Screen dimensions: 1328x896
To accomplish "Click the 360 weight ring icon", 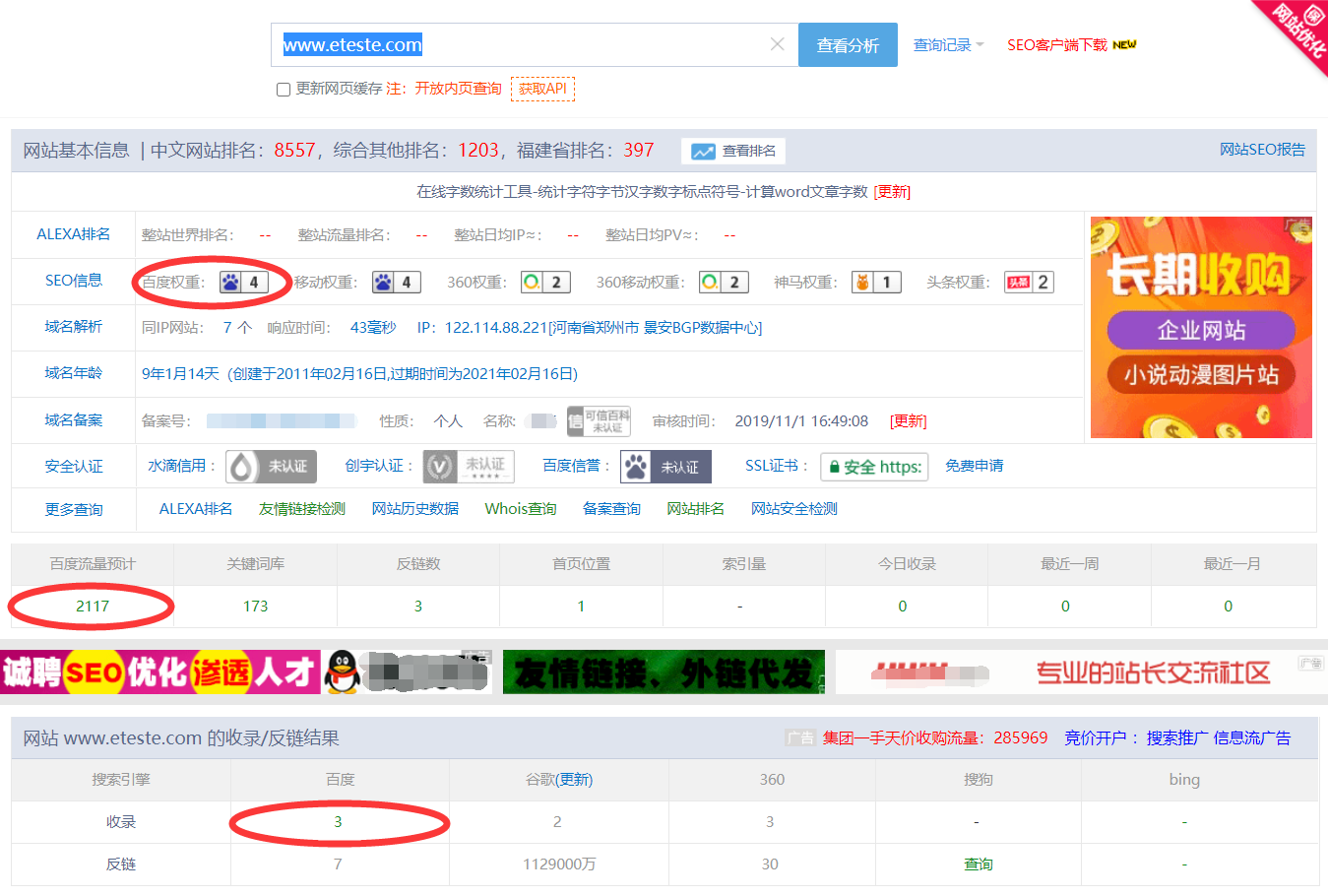I will pyautogui.click(x=532, y=283).
